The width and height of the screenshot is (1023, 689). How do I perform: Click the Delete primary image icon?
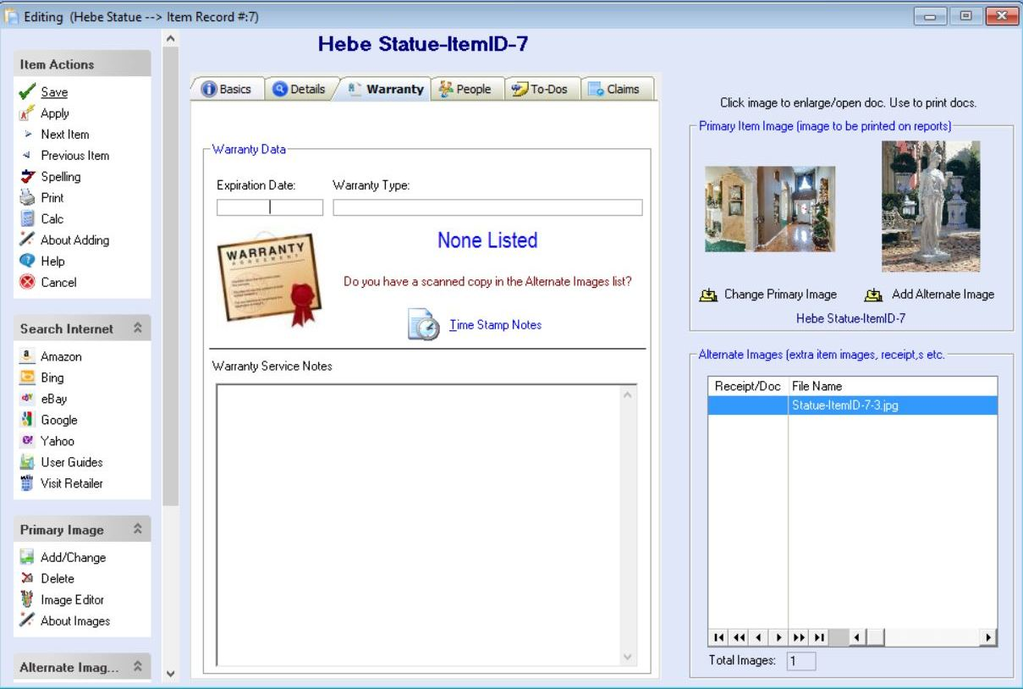27,578
